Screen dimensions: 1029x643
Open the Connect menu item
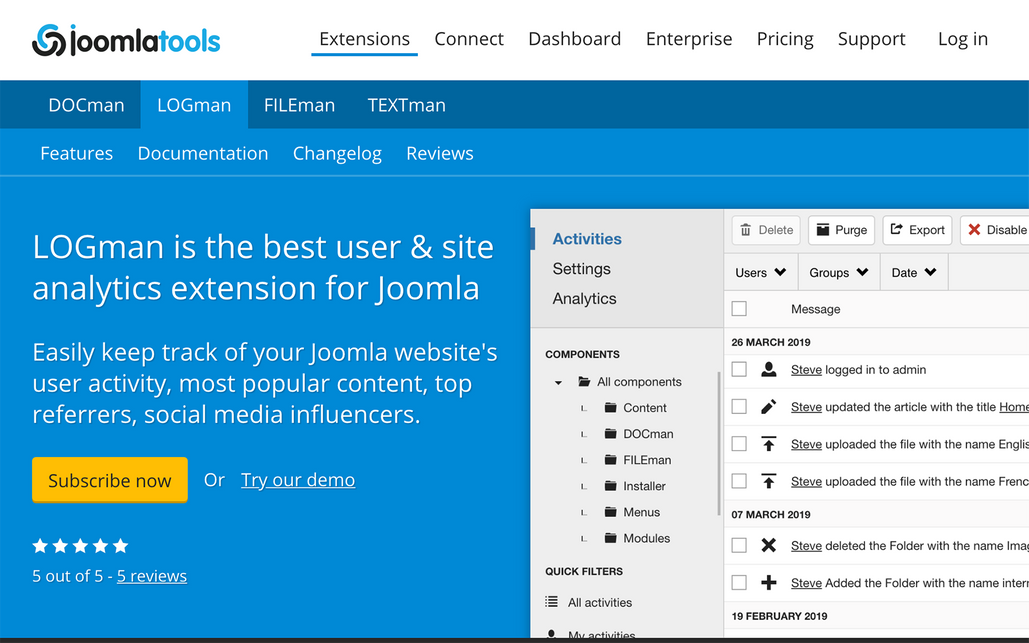469,39
